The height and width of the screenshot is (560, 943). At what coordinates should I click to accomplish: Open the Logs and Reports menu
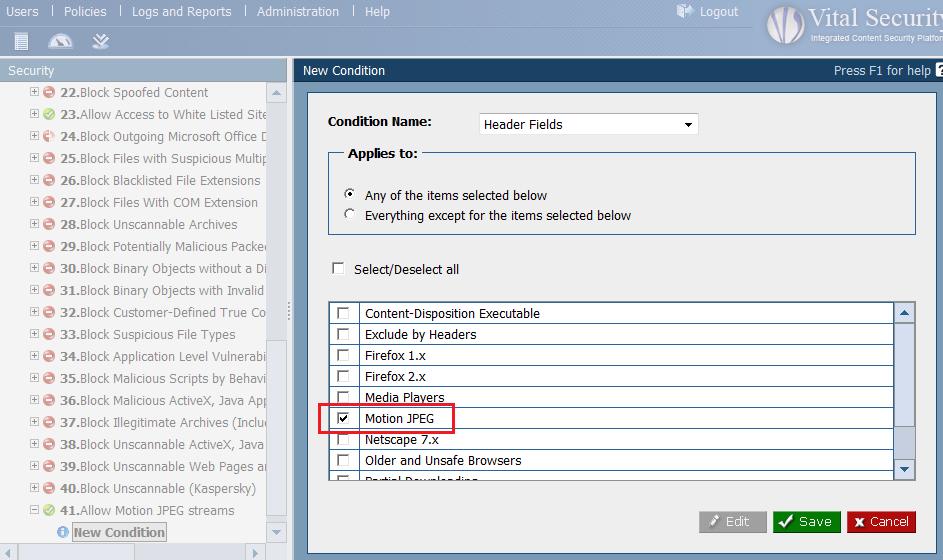(181, 11)
